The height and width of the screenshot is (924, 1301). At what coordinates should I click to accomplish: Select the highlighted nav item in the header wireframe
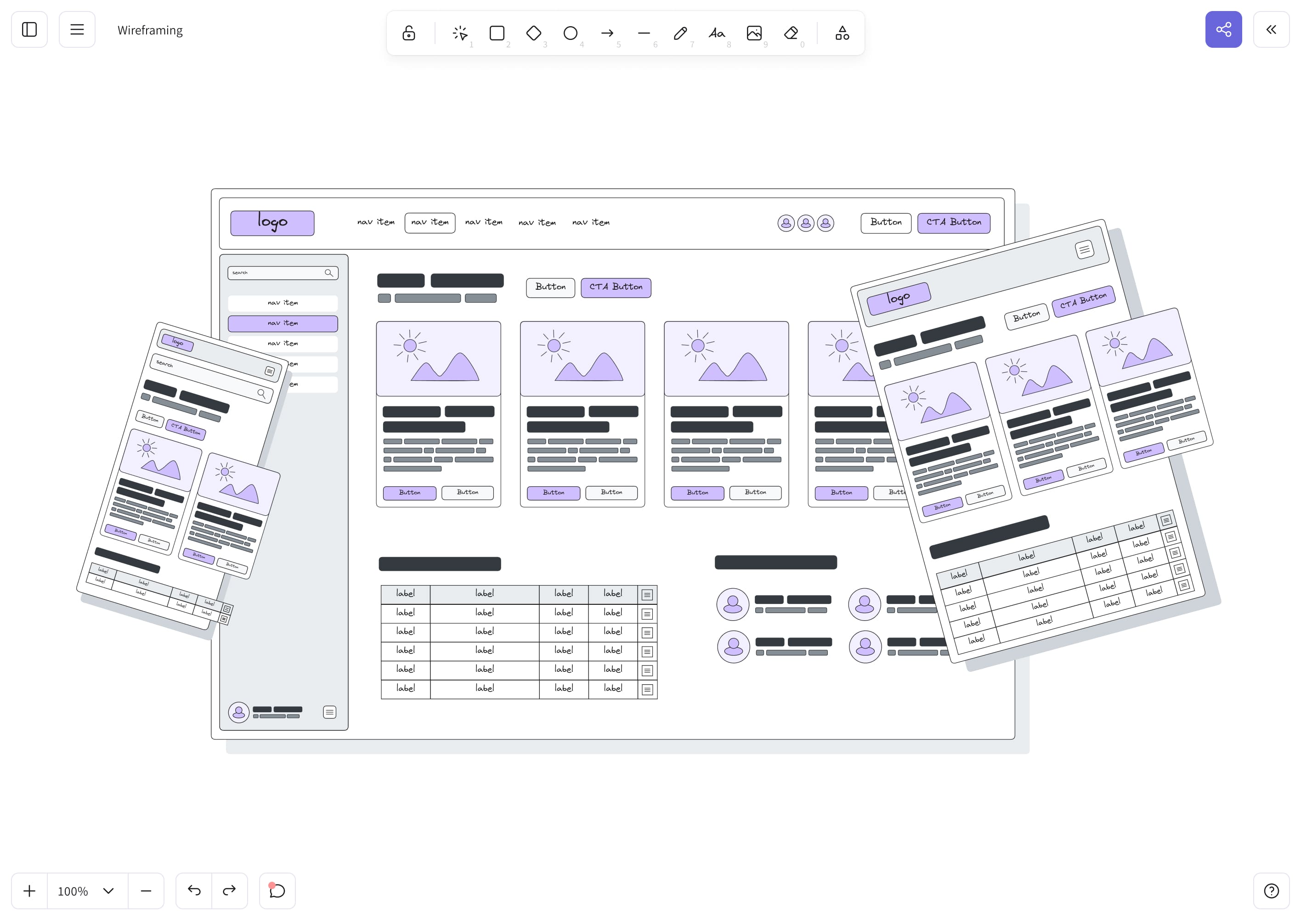430,222
